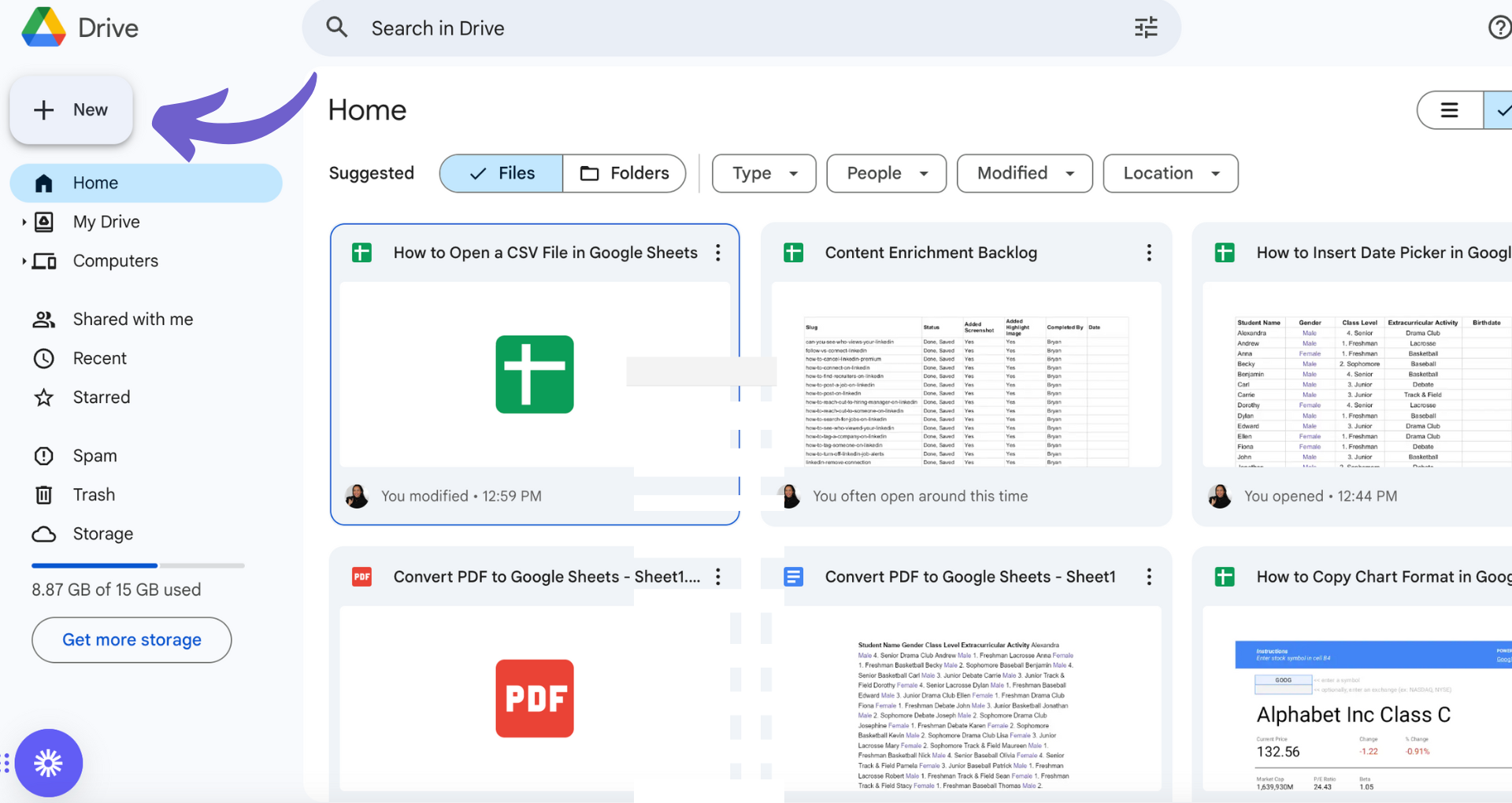1512x803 pixels.
Task: Switch to list layout view
Action: point(1450,110)
